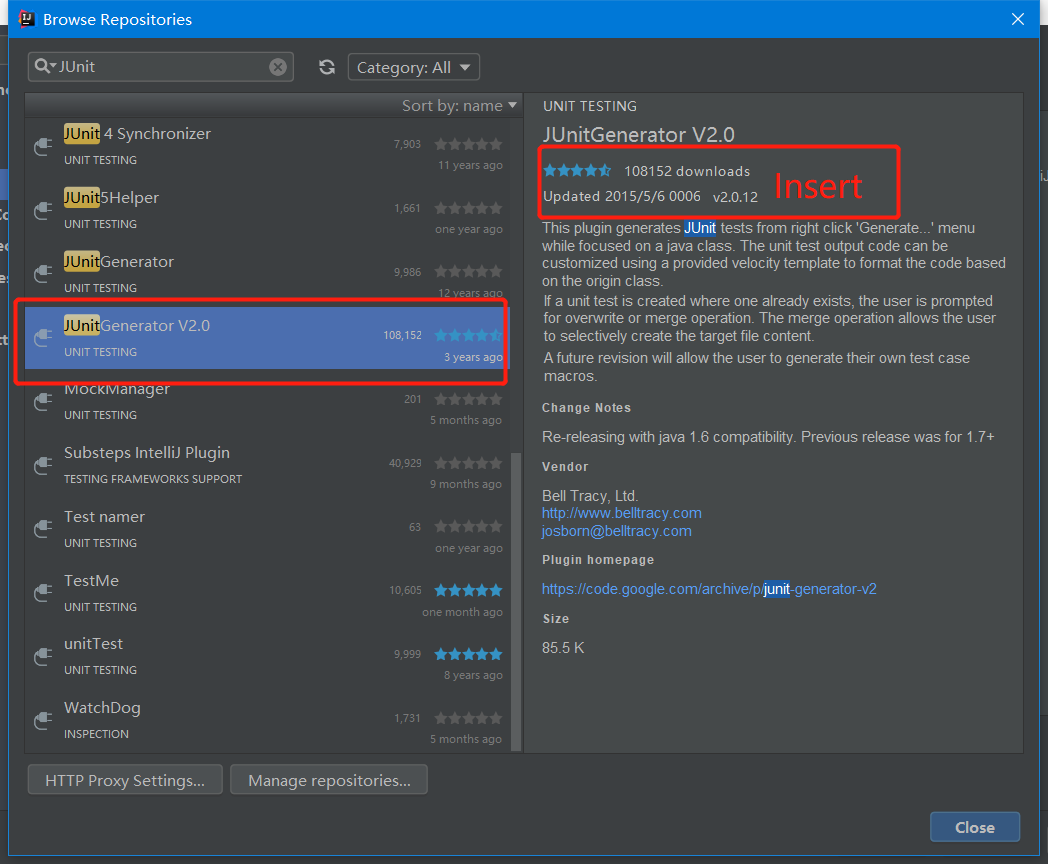Select the Substeps IntelliJ Plugin row
The image size is (1048, 864).
(267, 465)
